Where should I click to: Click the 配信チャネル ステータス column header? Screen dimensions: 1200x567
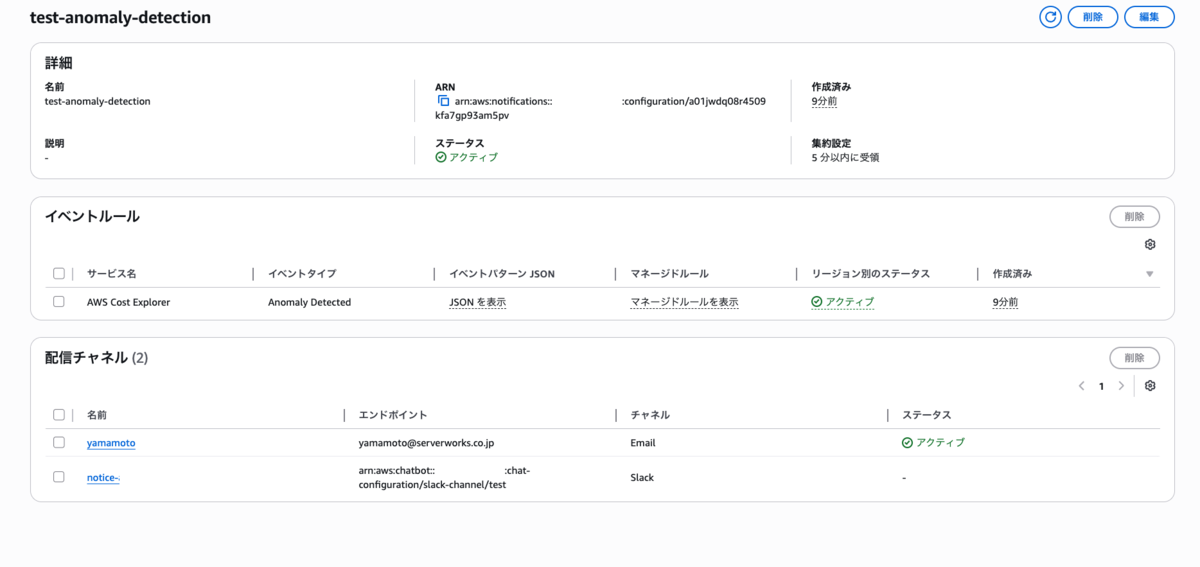tap(926, 415)
